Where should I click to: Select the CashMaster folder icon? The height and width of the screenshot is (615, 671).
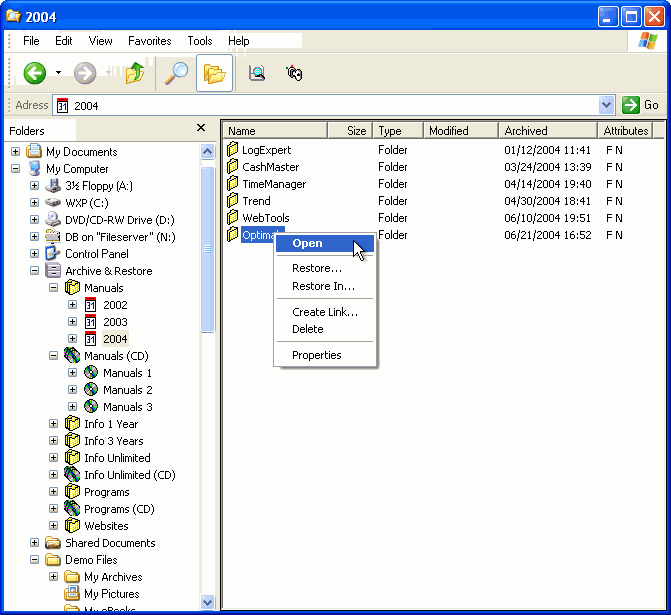(x=233, y=166)
